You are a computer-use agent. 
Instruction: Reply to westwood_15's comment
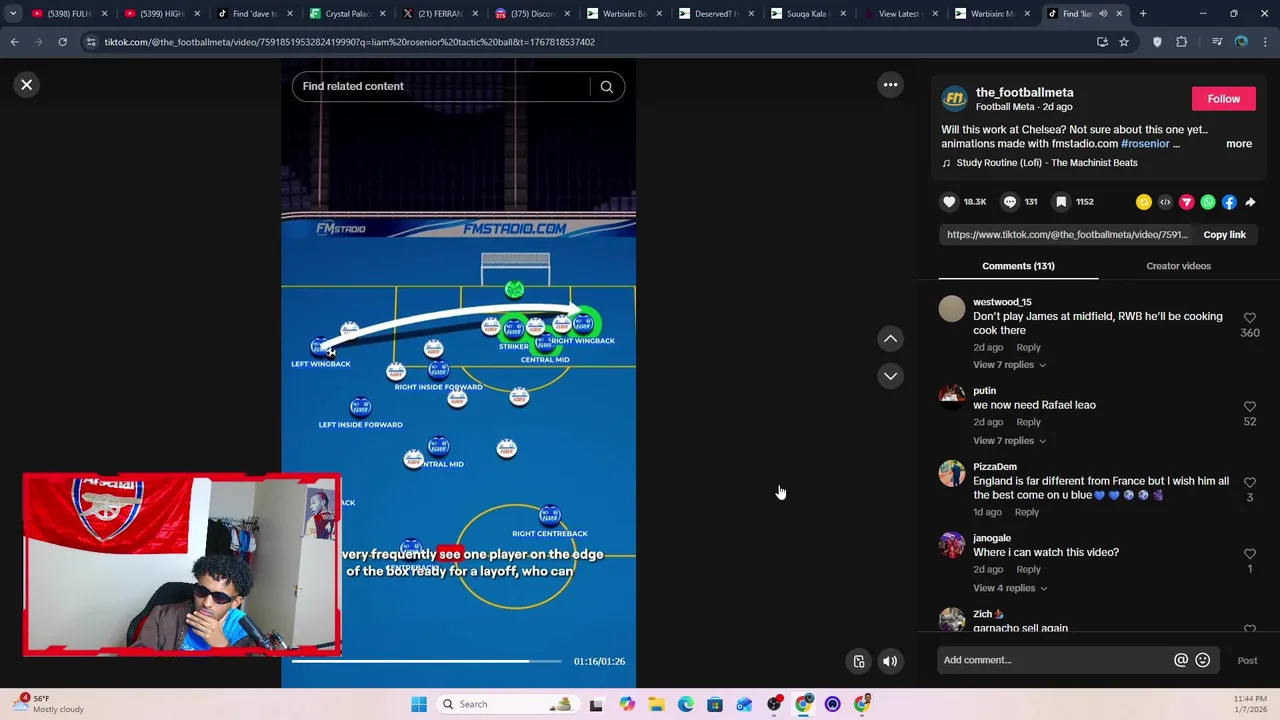click(x=1028, y=348)
